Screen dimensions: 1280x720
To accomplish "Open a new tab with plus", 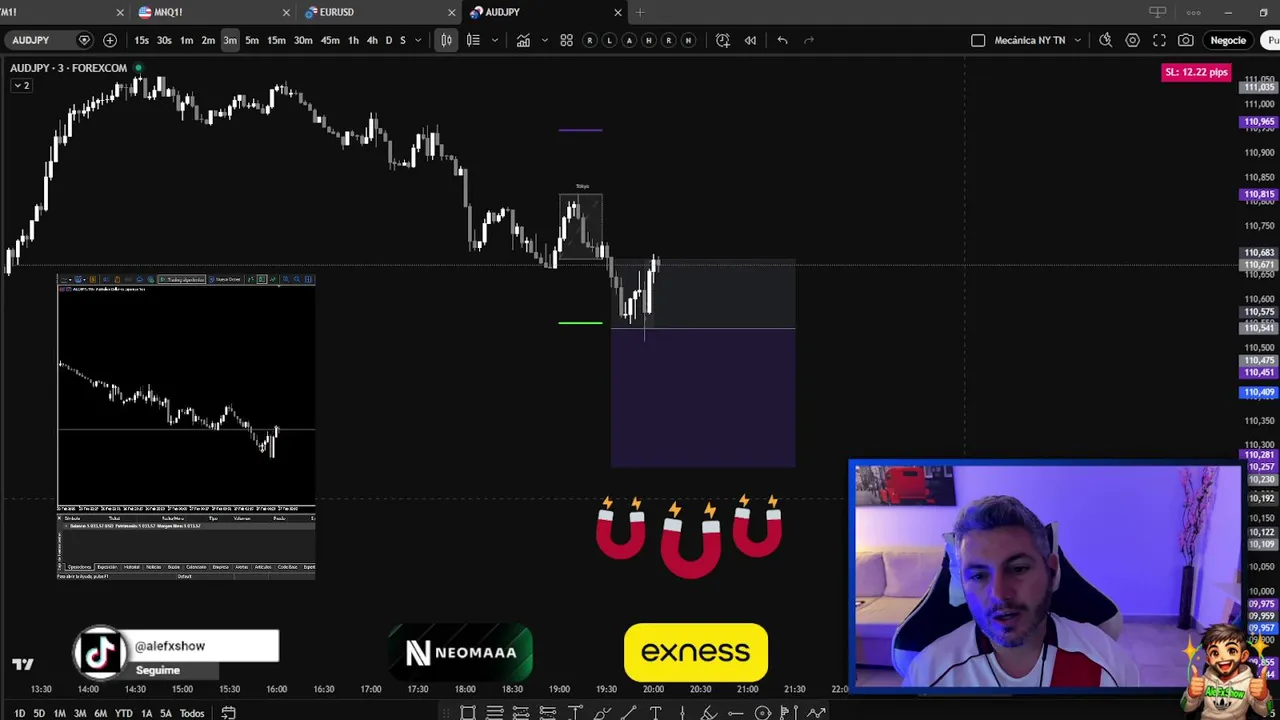I will coord(640,12).
